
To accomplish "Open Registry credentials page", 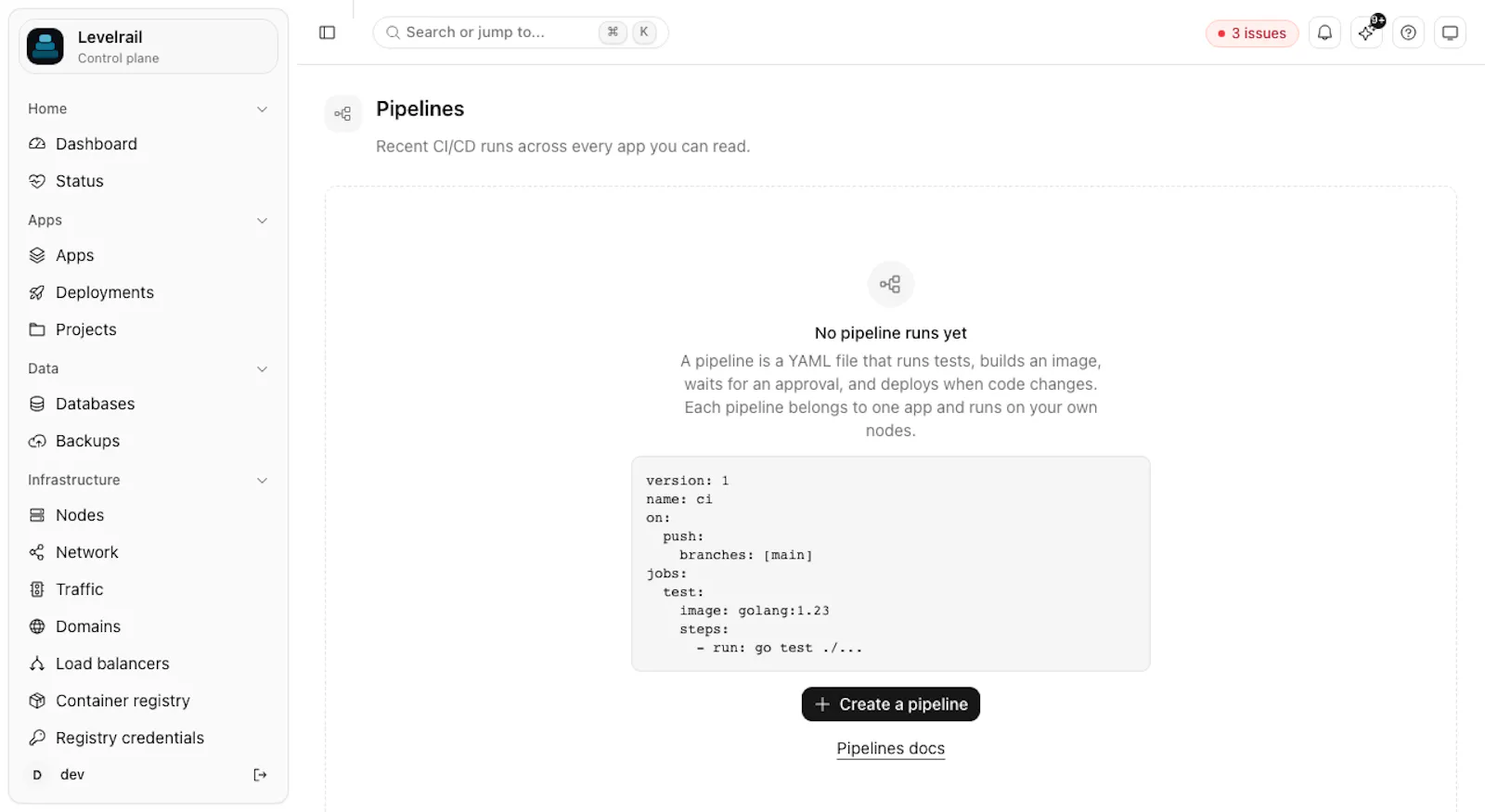I will click(148, 738).
